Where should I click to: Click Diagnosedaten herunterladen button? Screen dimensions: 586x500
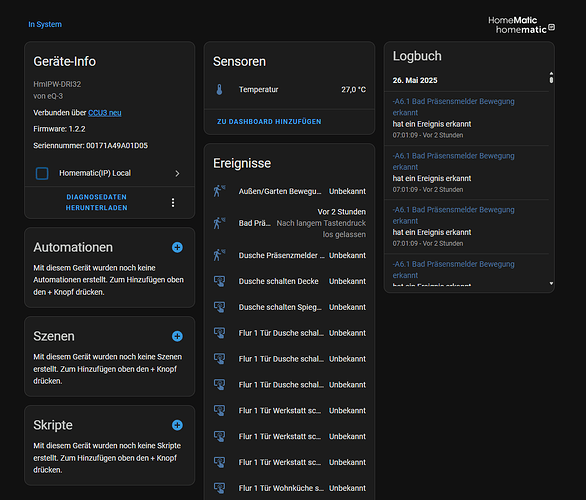(97, 202)
